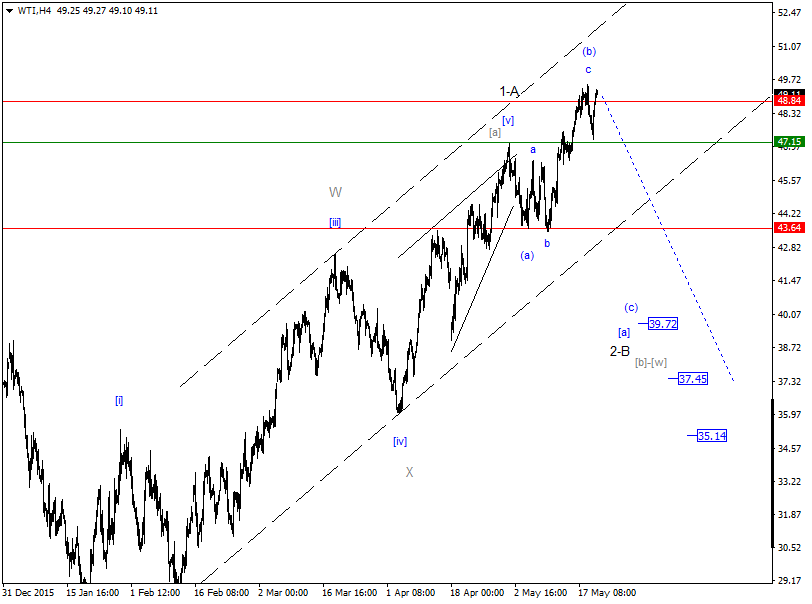Screen dimensions: 812x604
Task: Select the blue 39.72 target label
Action: [x=662, y=324]
